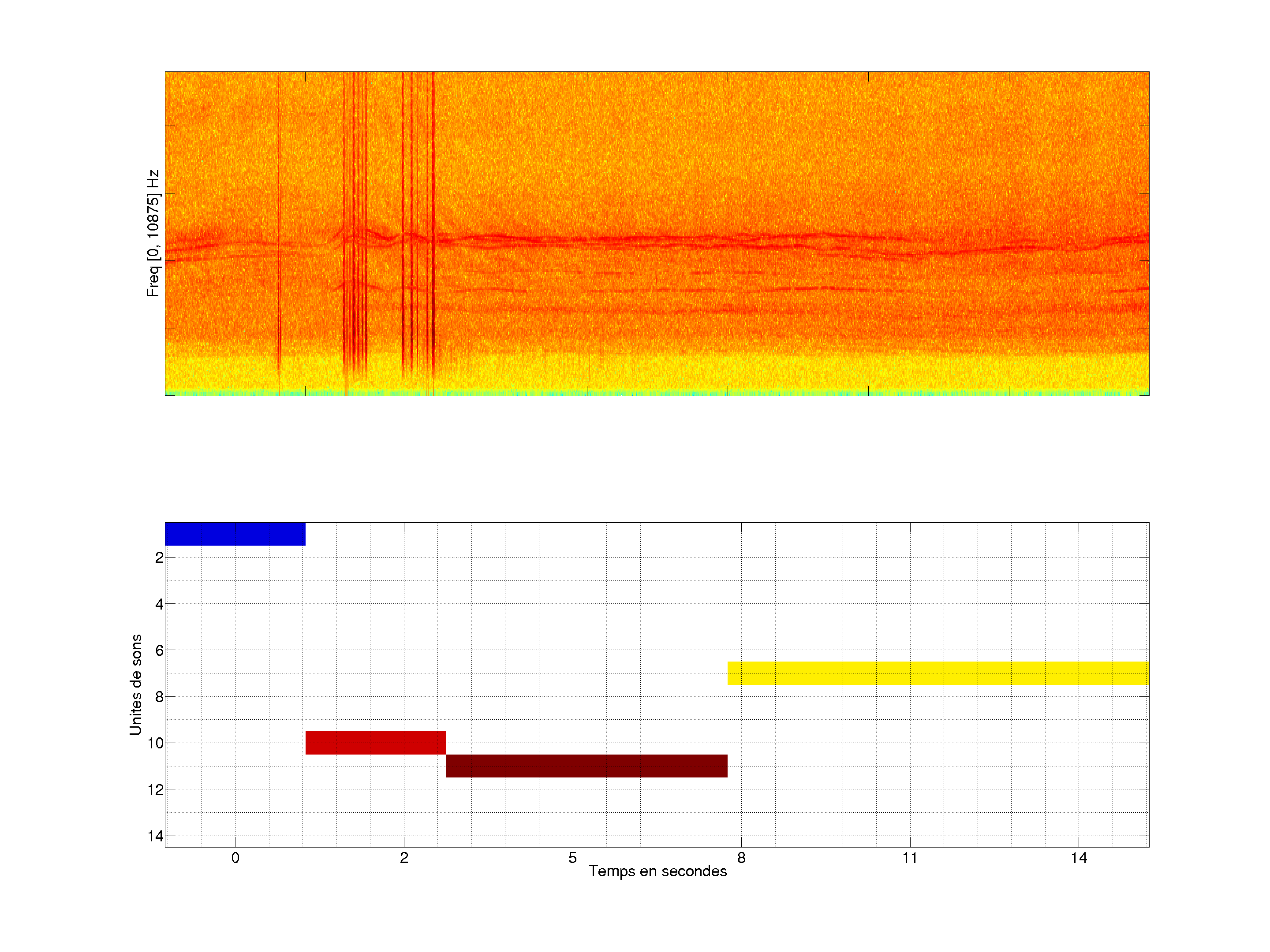Screen dimensions: 1270x952
Task: Click the dark maroon sound unit bar
Action: coord(586,766)
